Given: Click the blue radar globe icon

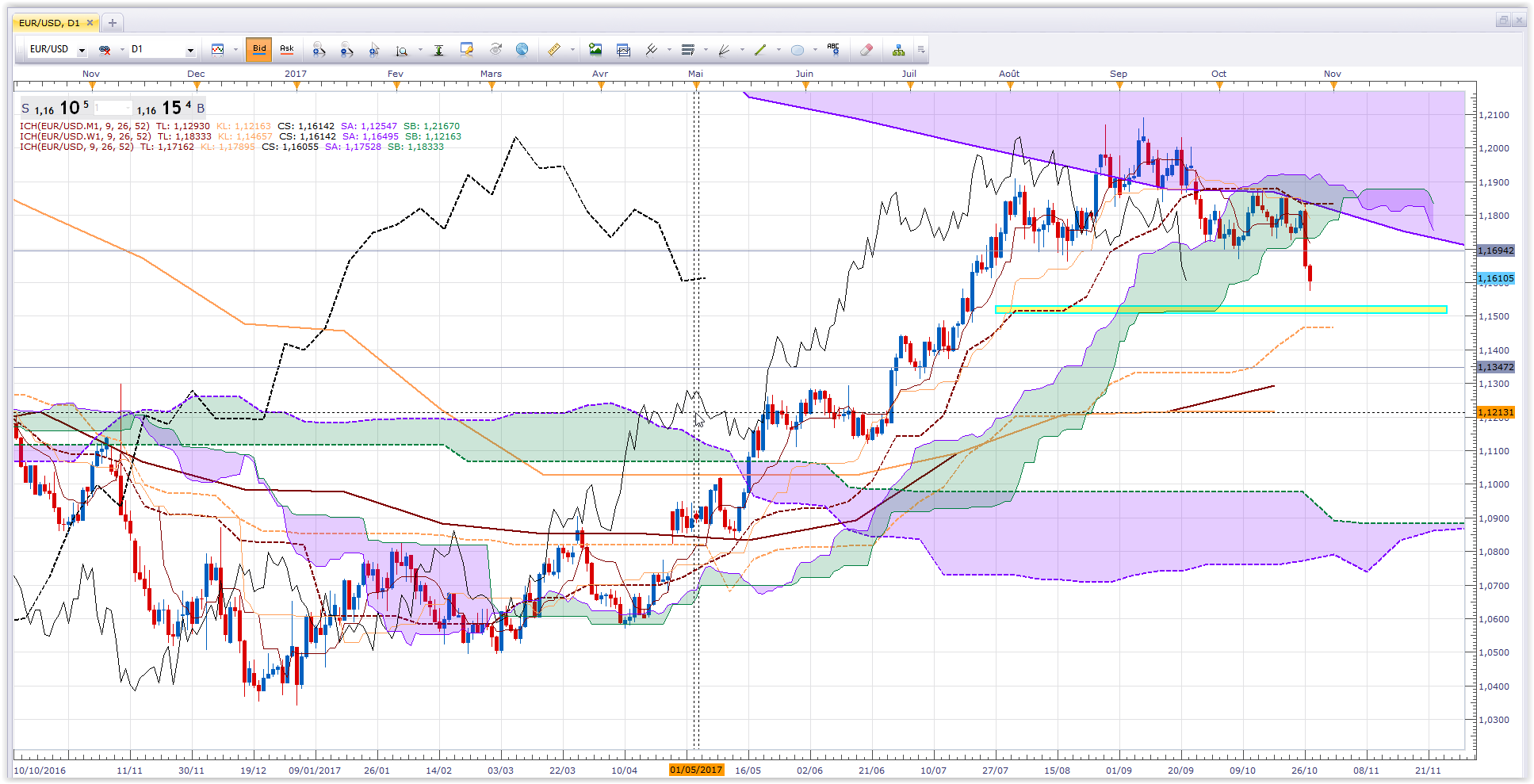Looking at the screenshot, I should pyautogui.click(x=522, y=50).
